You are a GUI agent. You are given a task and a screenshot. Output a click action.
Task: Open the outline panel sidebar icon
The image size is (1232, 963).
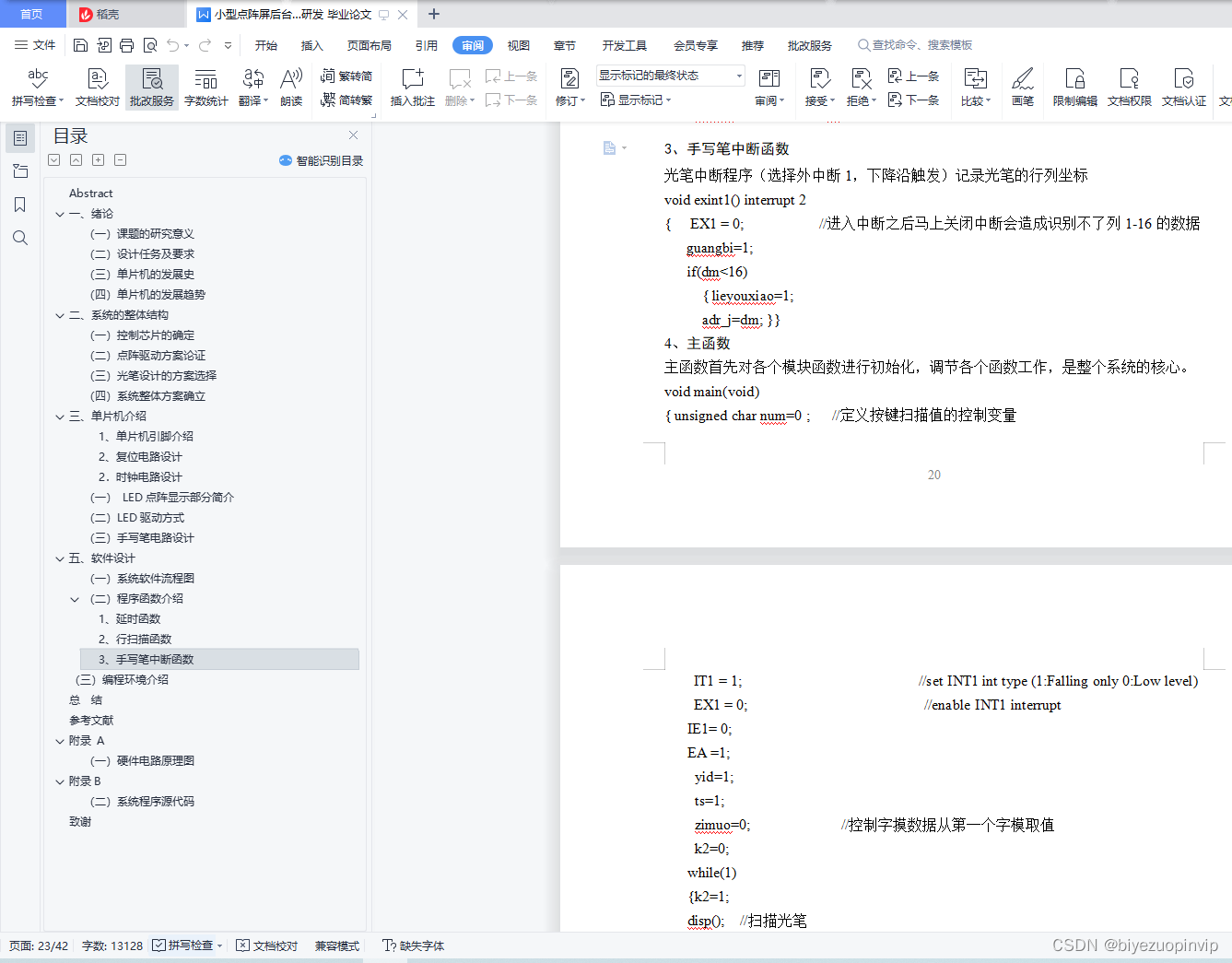click(20, 138)
